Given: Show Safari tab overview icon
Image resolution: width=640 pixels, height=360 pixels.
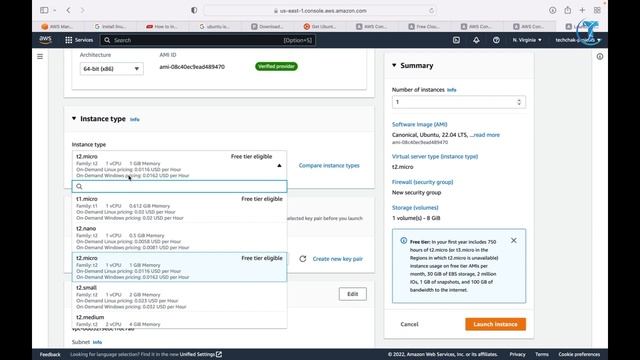Looking at the screenshot, I should (x=597, y=10).
